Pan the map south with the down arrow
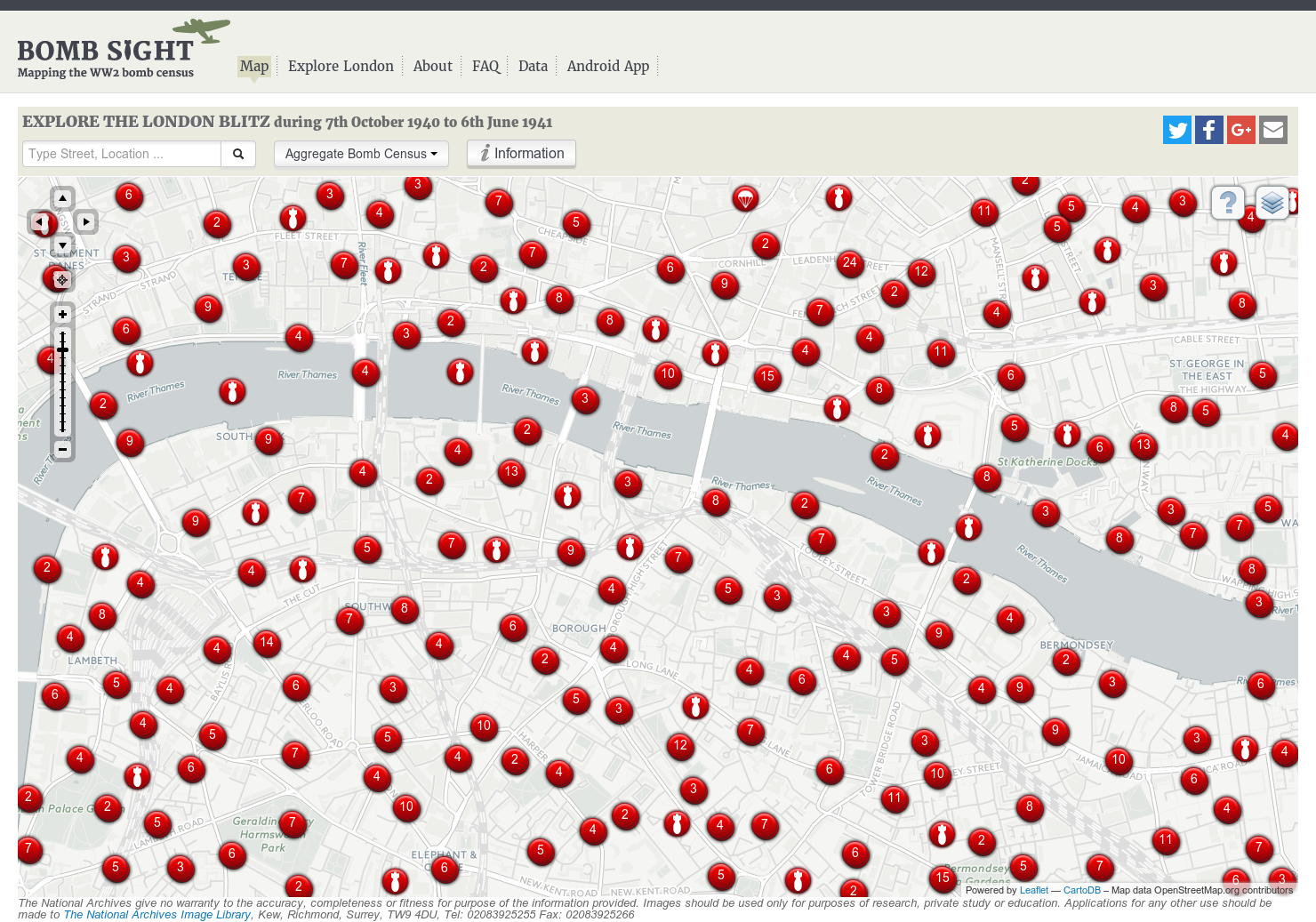This screenshot has height=922, width=1316. (x=62, y=245)
